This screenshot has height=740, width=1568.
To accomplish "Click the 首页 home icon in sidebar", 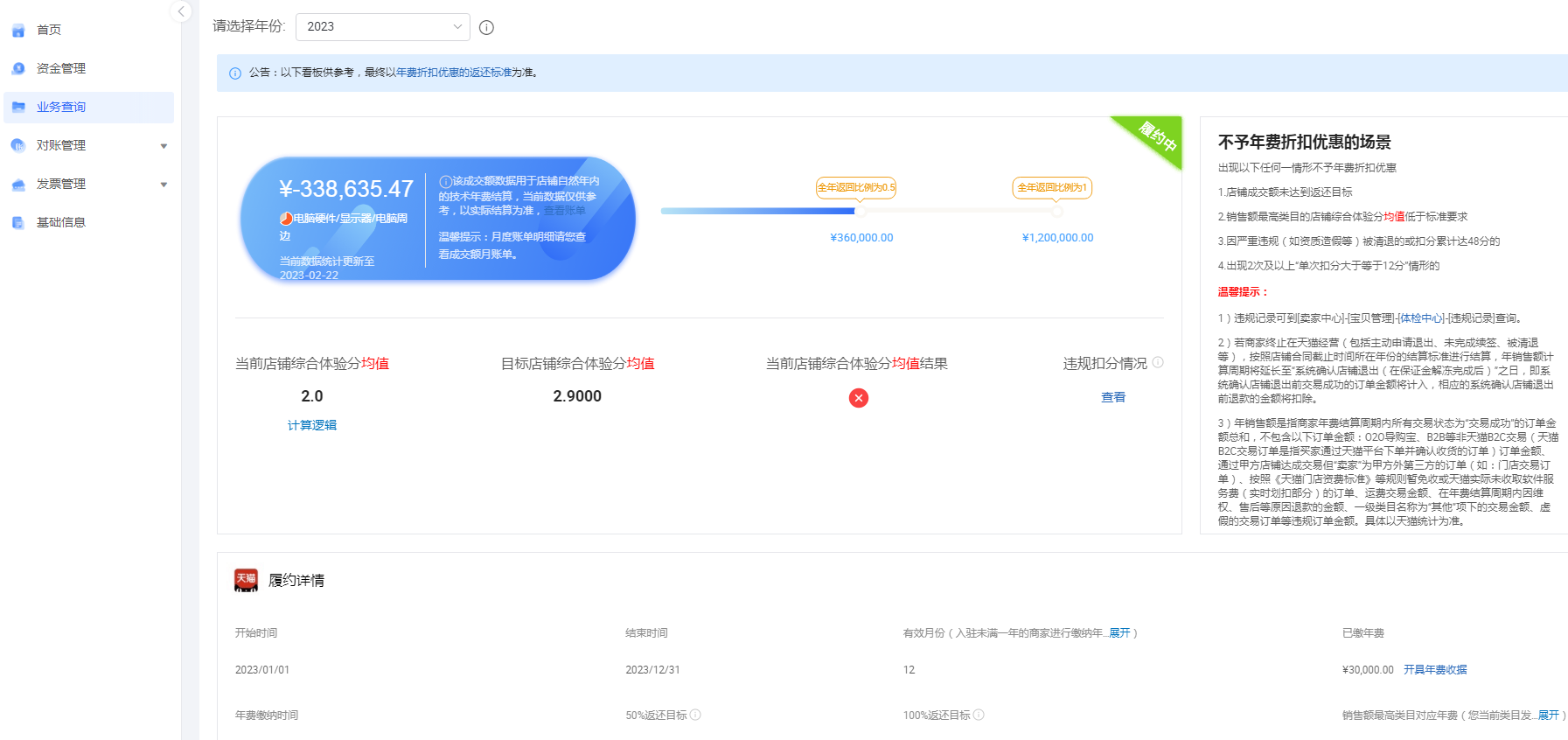I will click(18, 31).
